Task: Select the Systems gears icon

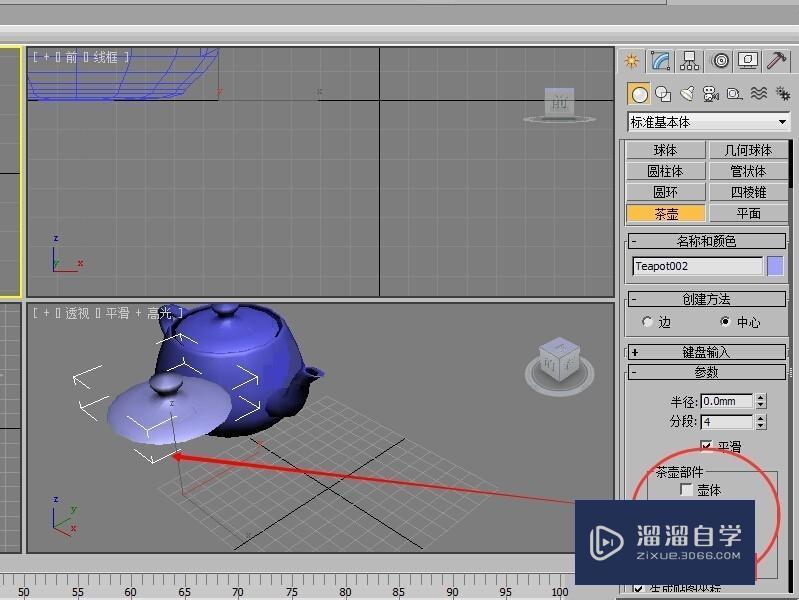Action: pos(782,94)
